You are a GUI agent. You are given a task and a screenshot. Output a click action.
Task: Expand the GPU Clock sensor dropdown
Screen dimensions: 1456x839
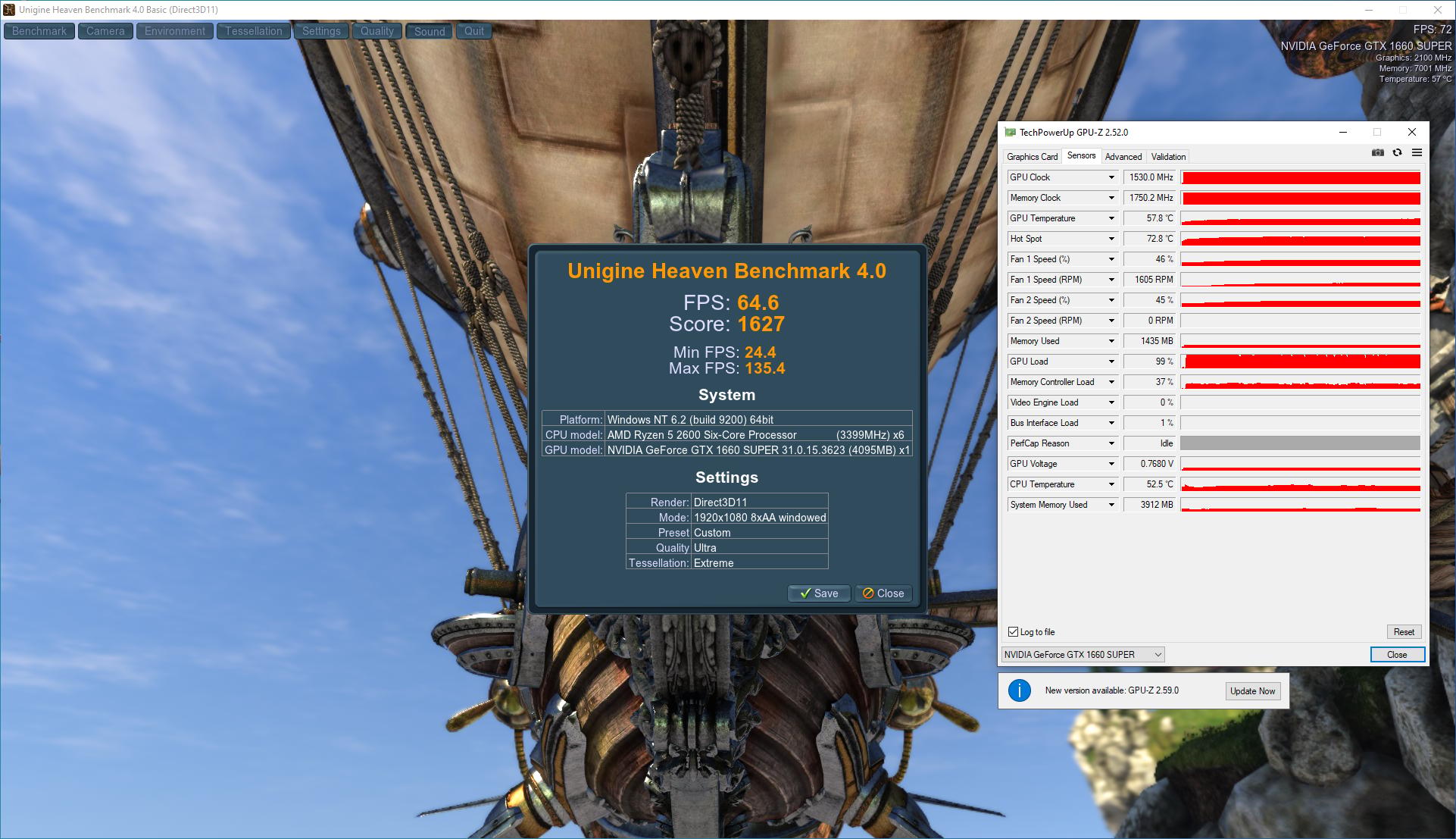(x=1111, y=177)
